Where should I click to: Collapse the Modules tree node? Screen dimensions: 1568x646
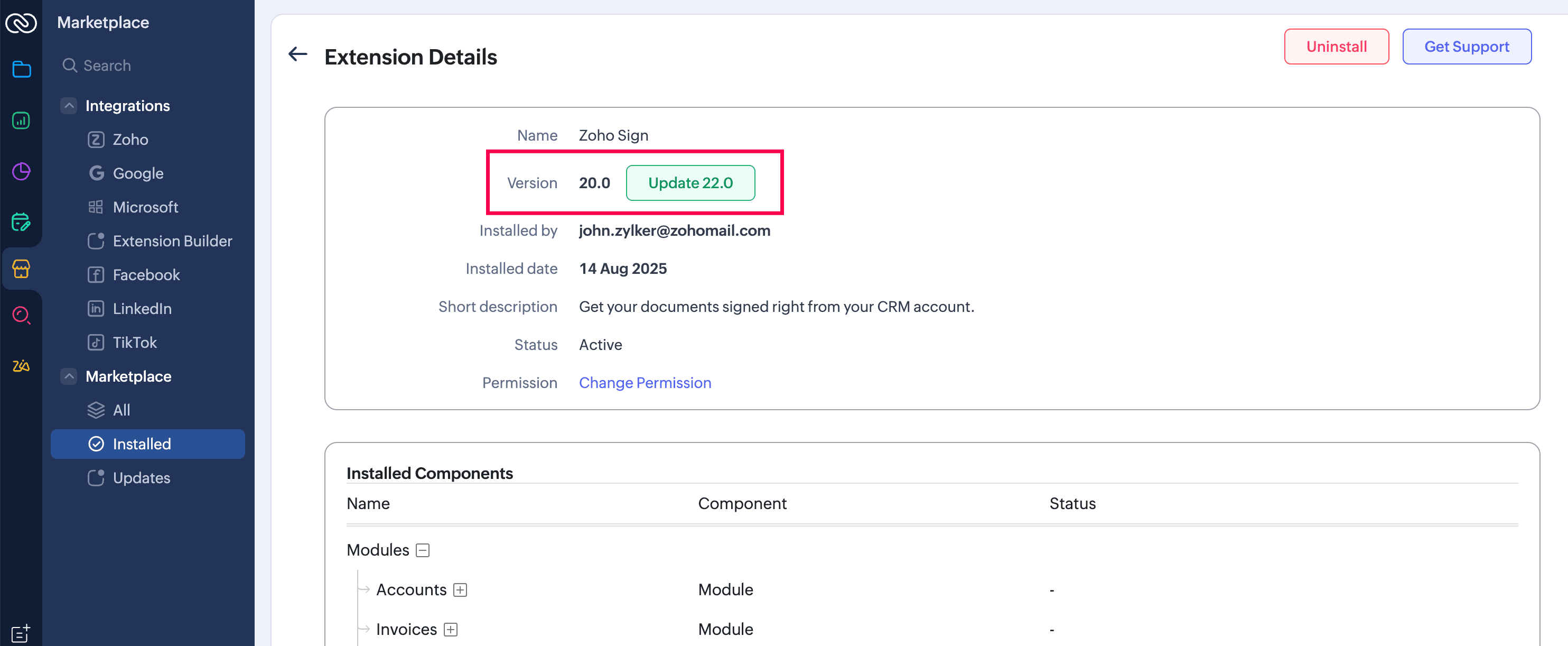click(x=423, y=550)
